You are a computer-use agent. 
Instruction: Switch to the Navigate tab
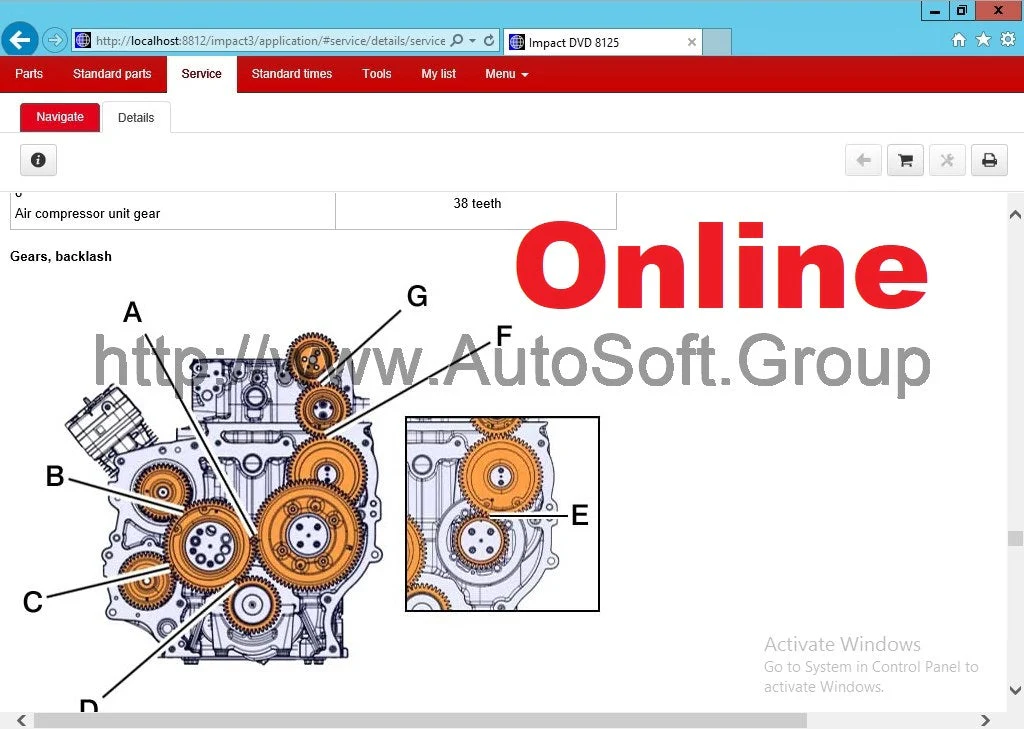tap(60, 117)
